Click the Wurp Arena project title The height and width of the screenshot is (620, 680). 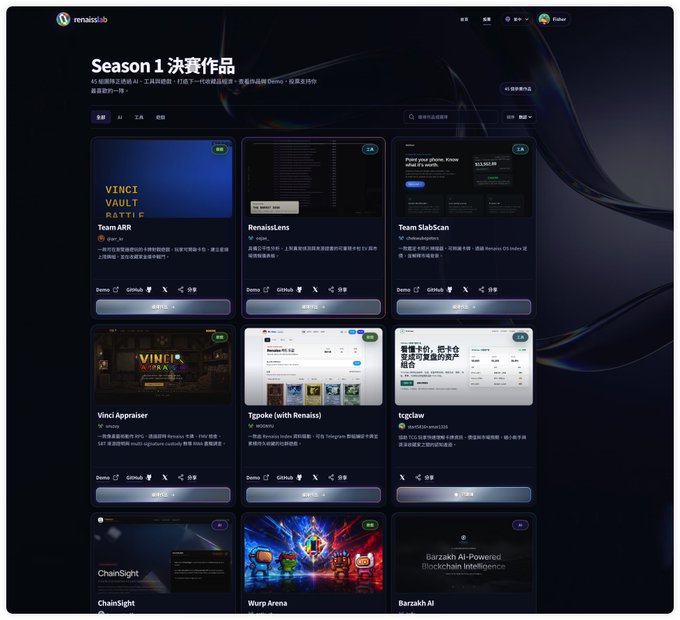[x=267, y=603]
